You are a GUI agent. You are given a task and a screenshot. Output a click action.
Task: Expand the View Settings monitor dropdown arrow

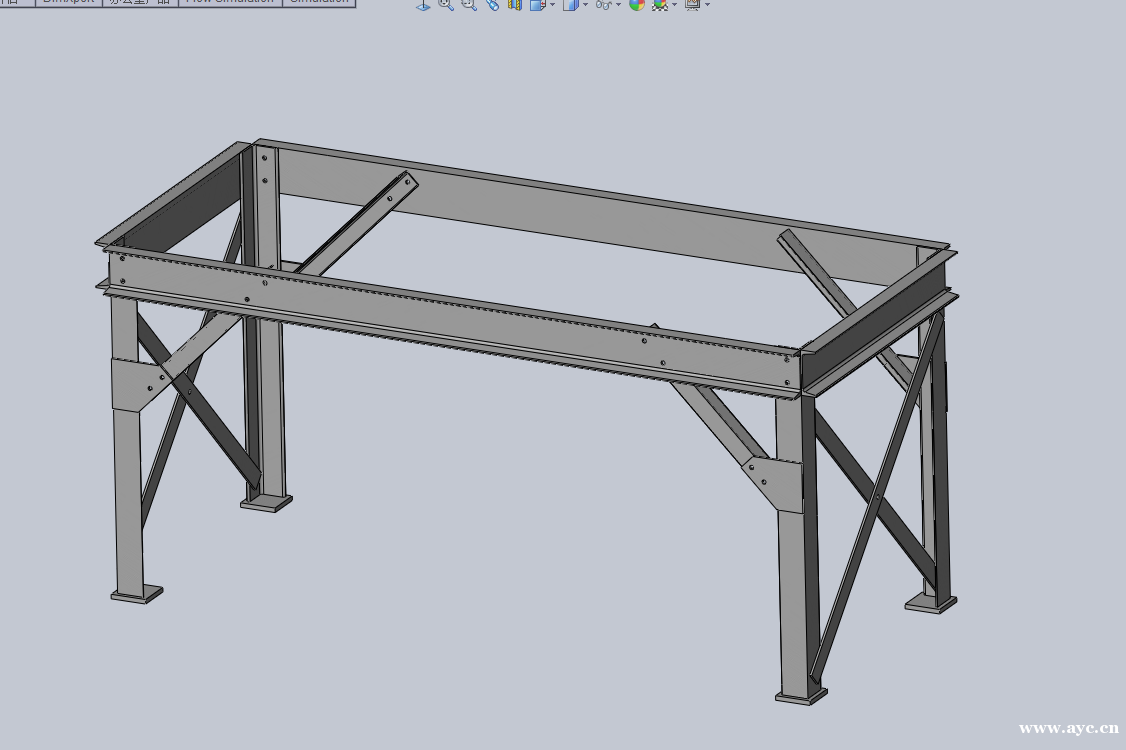(707, 5)
